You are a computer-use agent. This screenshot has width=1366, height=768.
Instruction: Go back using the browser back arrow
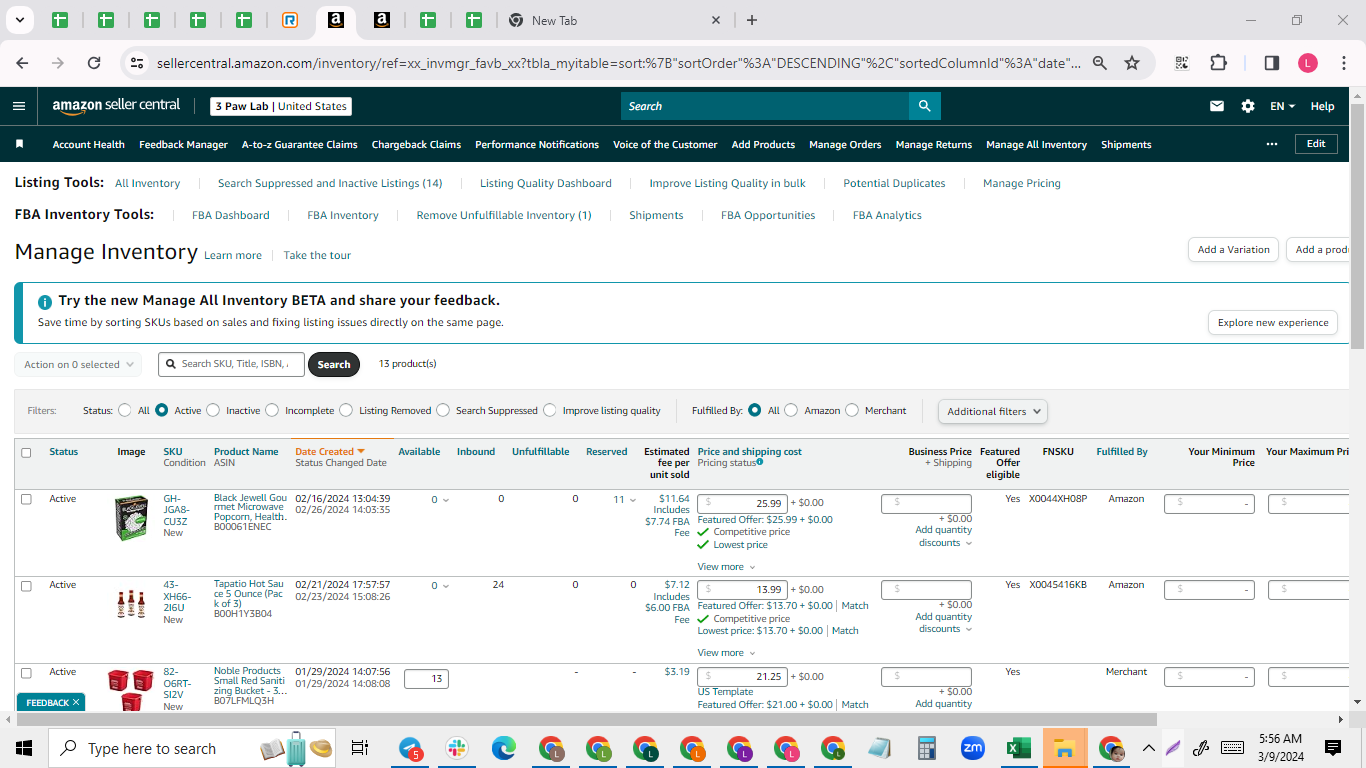pyautogui.click(x=22, y=63)
